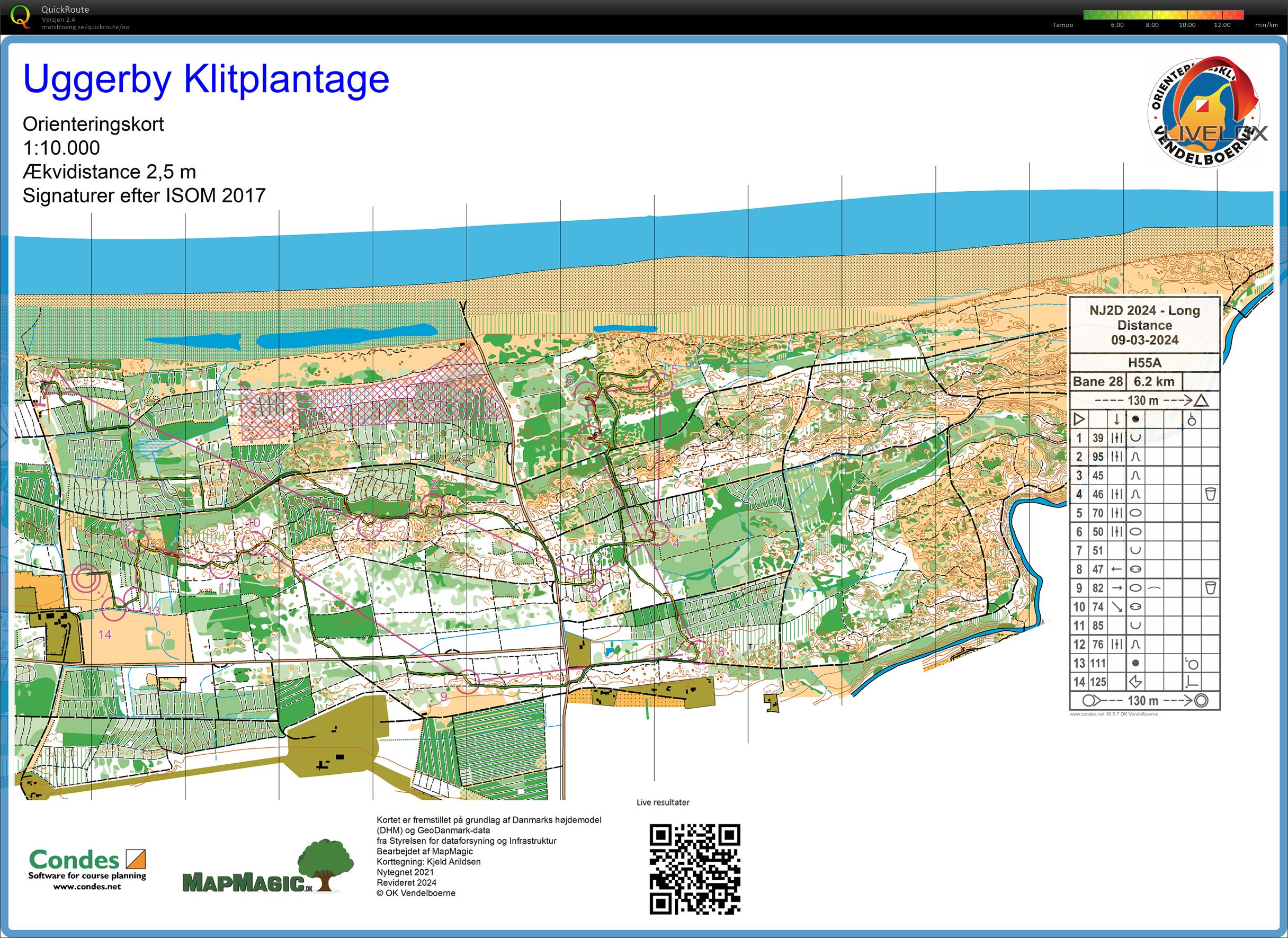The height and width of the screenshot is (938, 1288).
Task: Click the Bane 28 cell
Action: click(1098, 381)
